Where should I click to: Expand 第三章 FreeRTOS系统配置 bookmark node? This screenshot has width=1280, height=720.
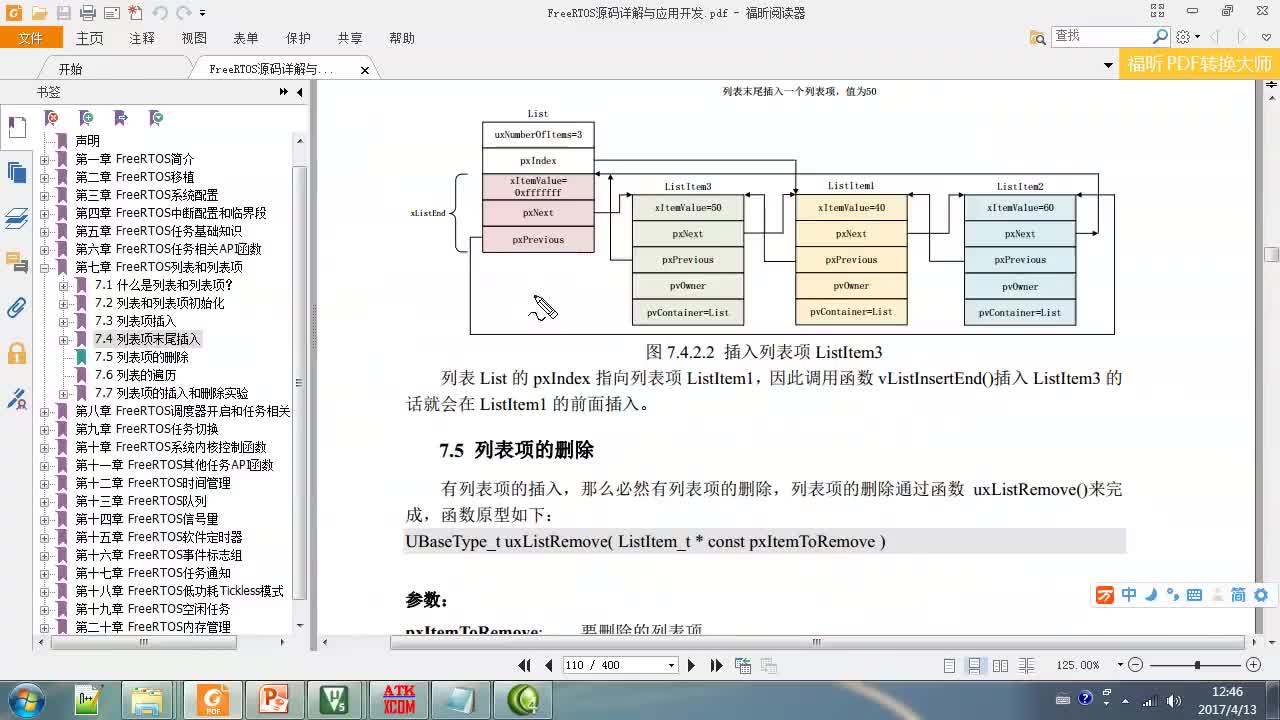click(44, 195)
